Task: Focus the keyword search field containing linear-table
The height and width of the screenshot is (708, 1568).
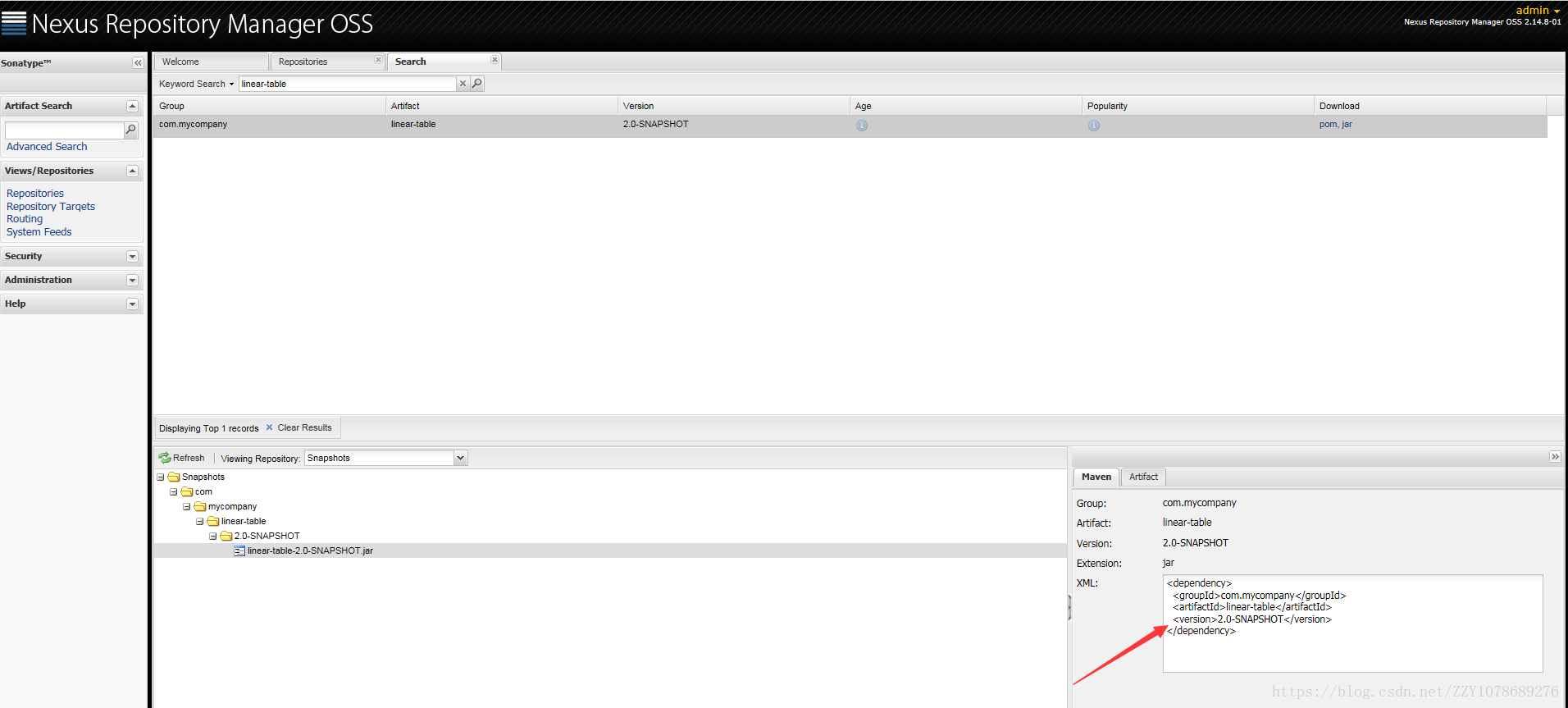Action: coord(347,84)
